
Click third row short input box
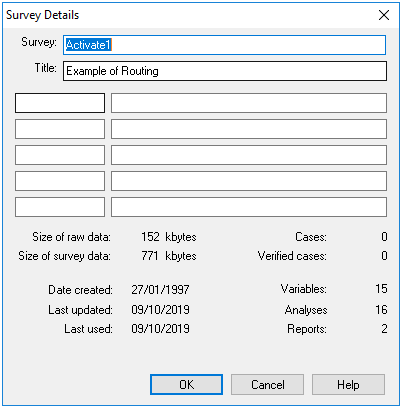point(60,155)
